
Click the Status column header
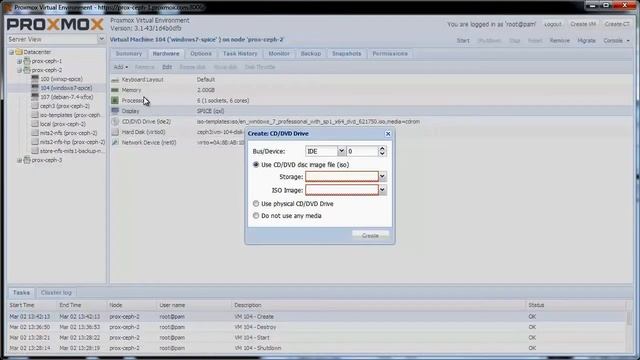pyautogui.click(x=576, y=305)
